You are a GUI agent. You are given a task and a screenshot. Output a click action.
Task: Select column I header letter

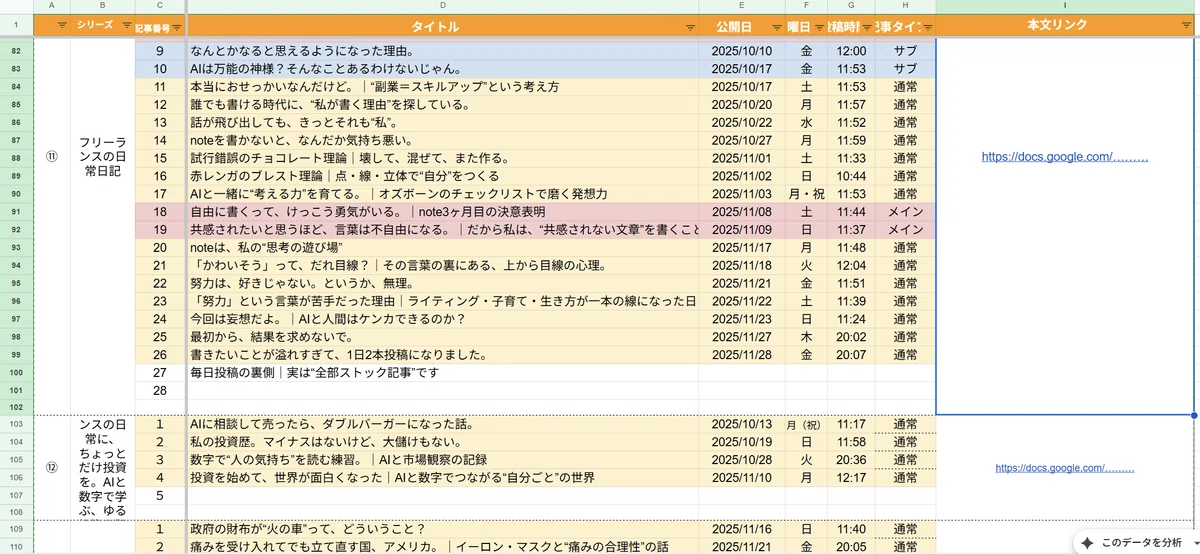[x=1065, y=7]
